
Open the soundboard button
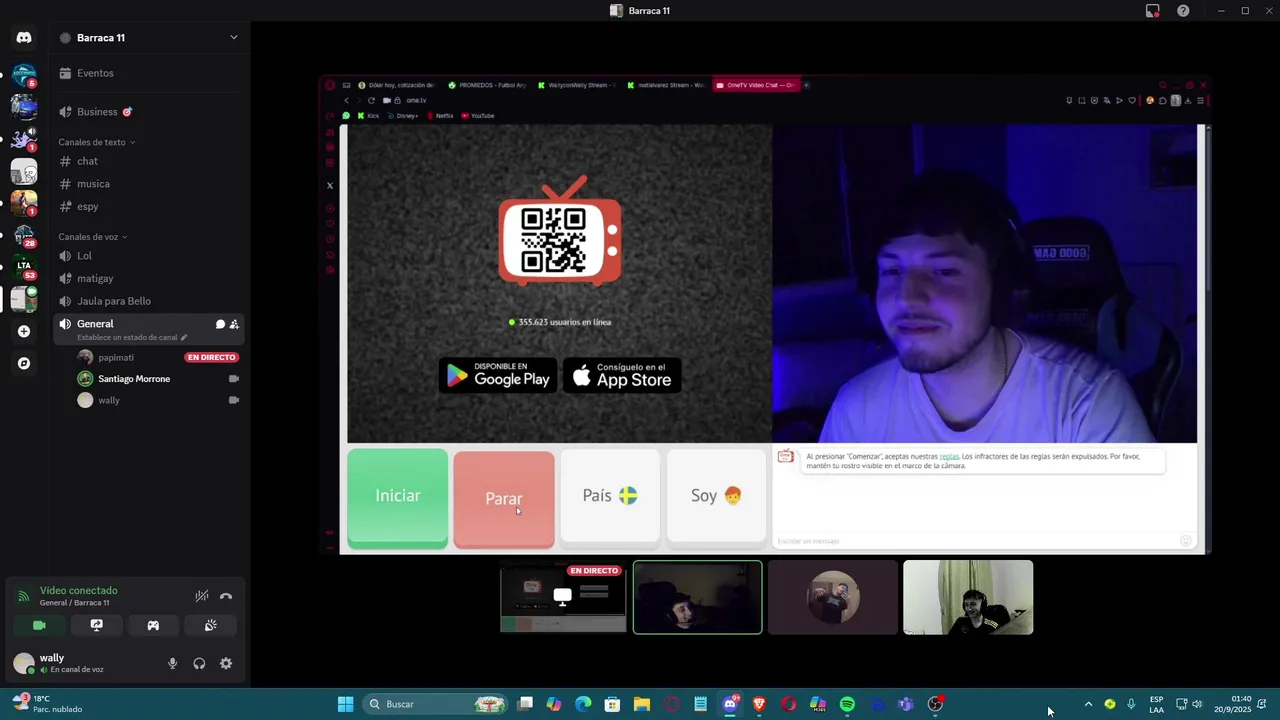pyautogui.click(x=210, y=625)
